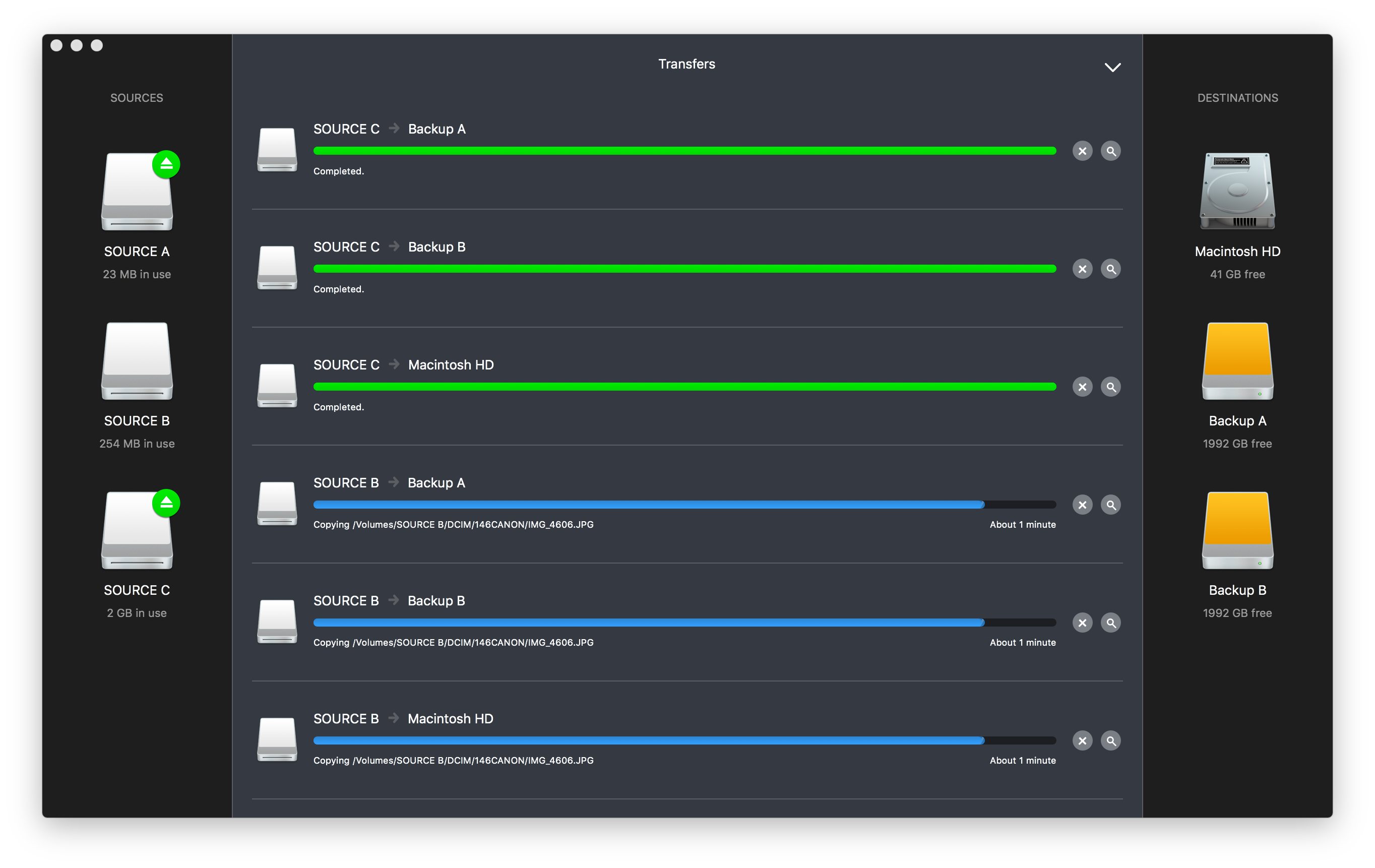
Task: Inspect SOURCE B to Backup B transfer
Action: point(1110,623)
